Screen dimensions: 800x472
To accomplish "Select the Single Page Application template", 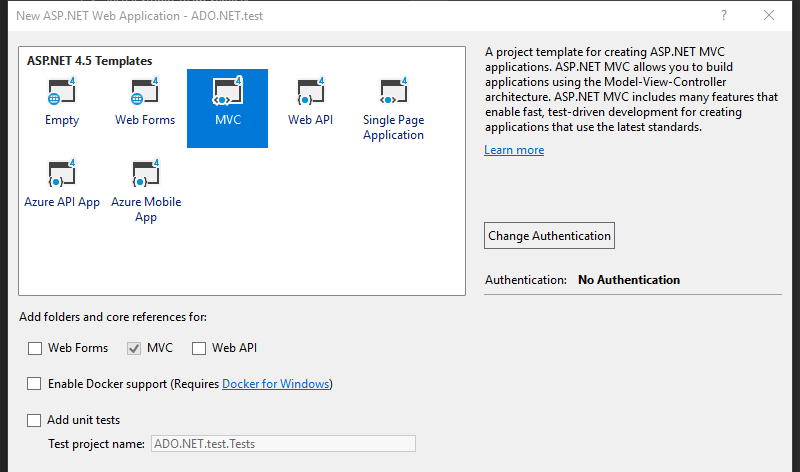I will [x=393, y=109].
